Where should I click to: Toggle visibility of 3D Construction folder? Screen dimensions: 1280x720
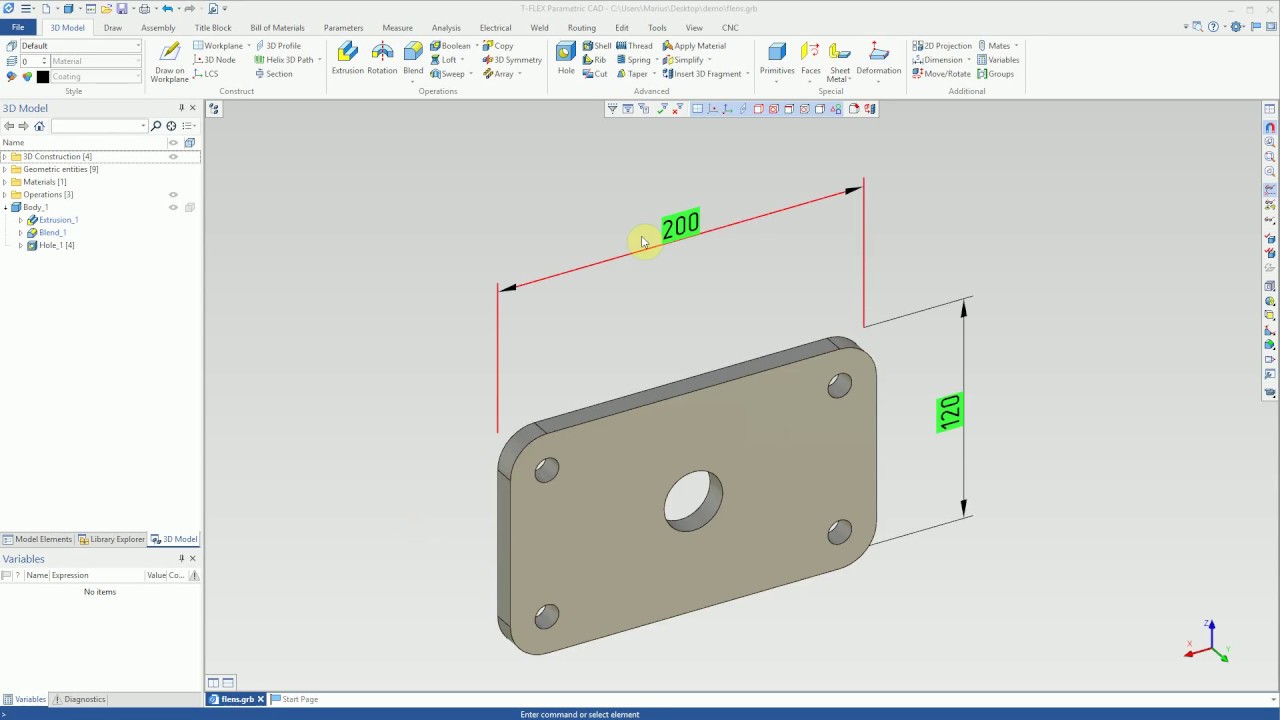coord(173,156)
